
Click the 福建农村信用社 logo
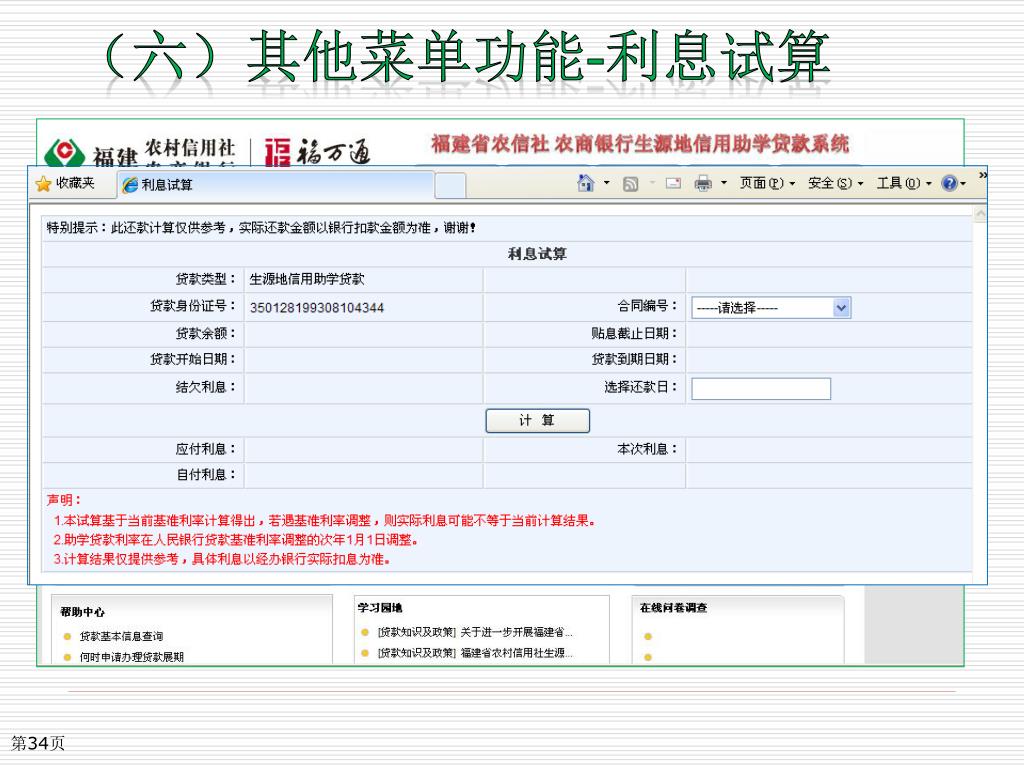coord(139,152)
